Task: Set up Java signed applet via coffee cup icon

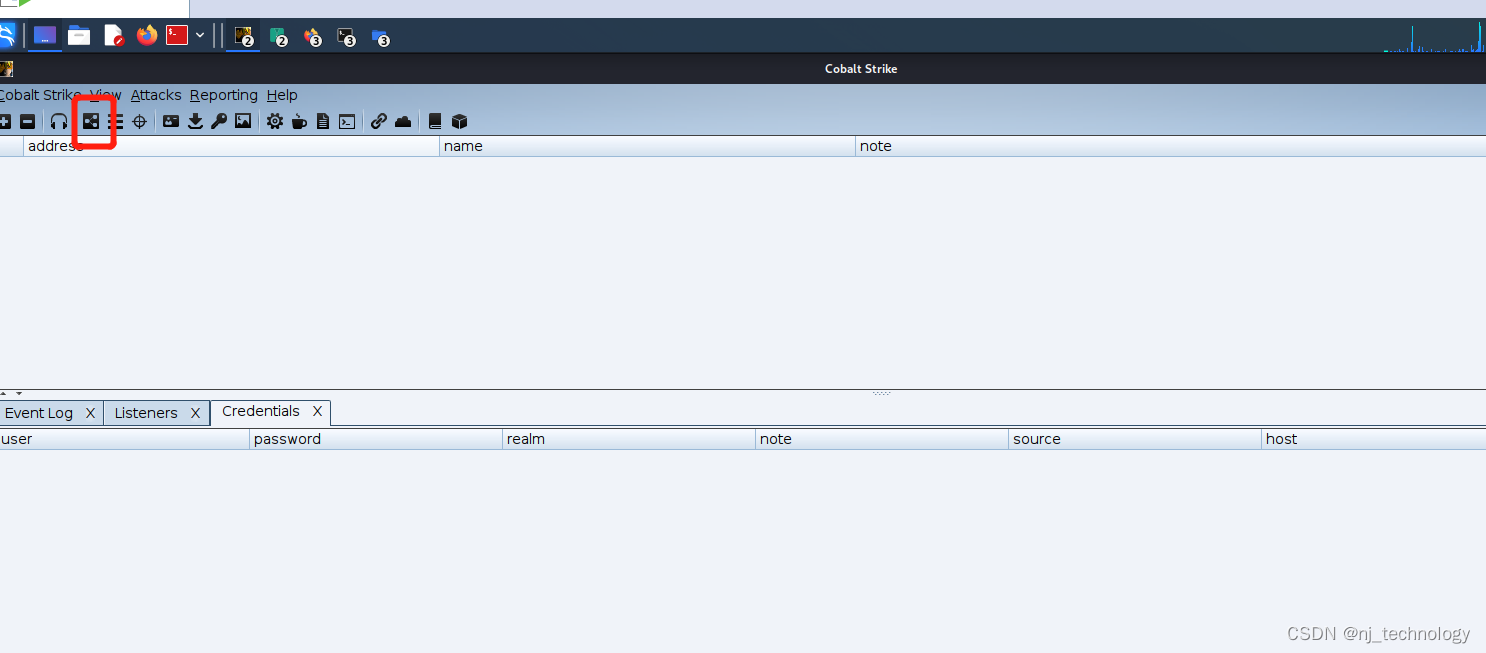Action: [x=299, y=122]
